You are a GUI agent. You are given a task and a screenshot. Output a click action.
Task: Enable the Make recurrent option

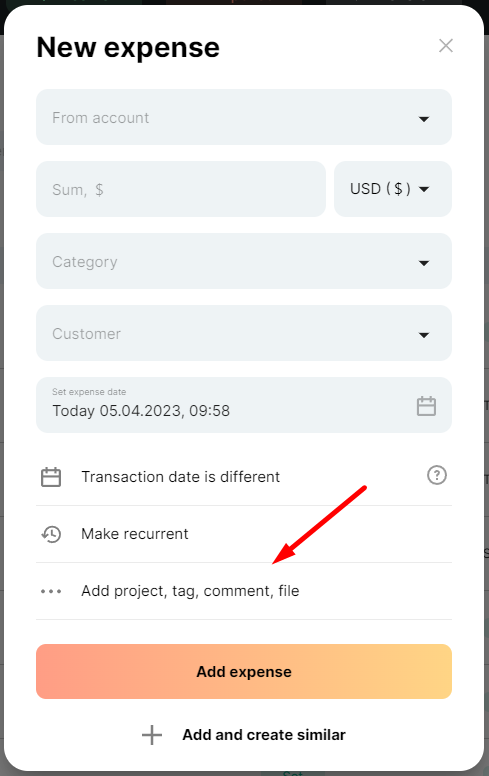(244, 534)
